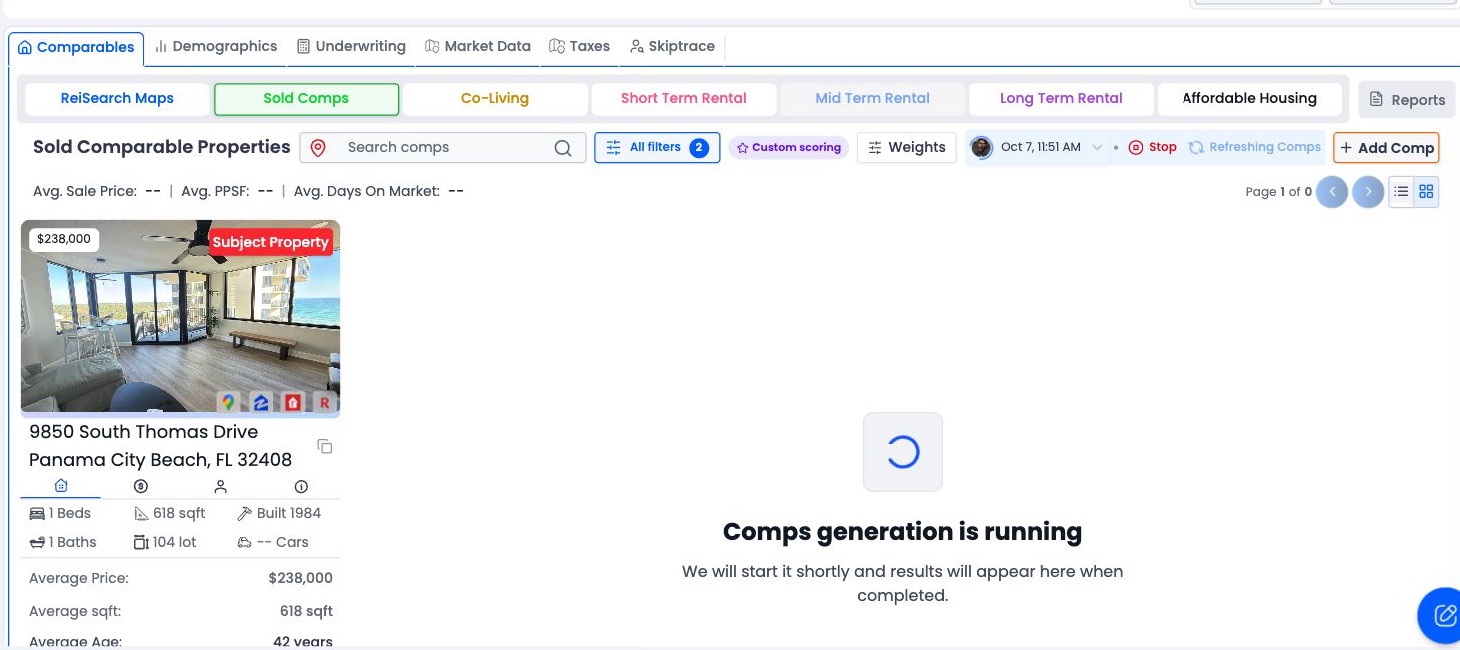Switch to the Comparables tab

tap(76, 47)
